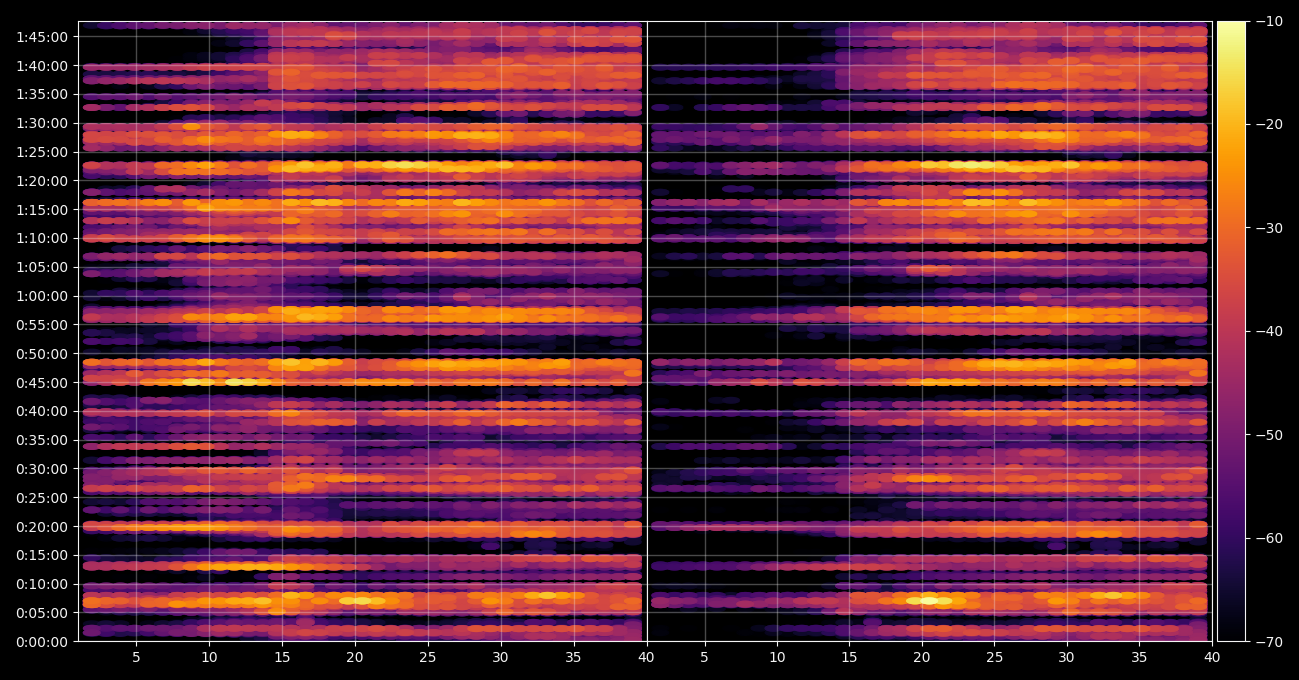Click x-axis label 25 of left heatmap panel
Viewport: 1299px width, 680px height.
pos(428,658)
